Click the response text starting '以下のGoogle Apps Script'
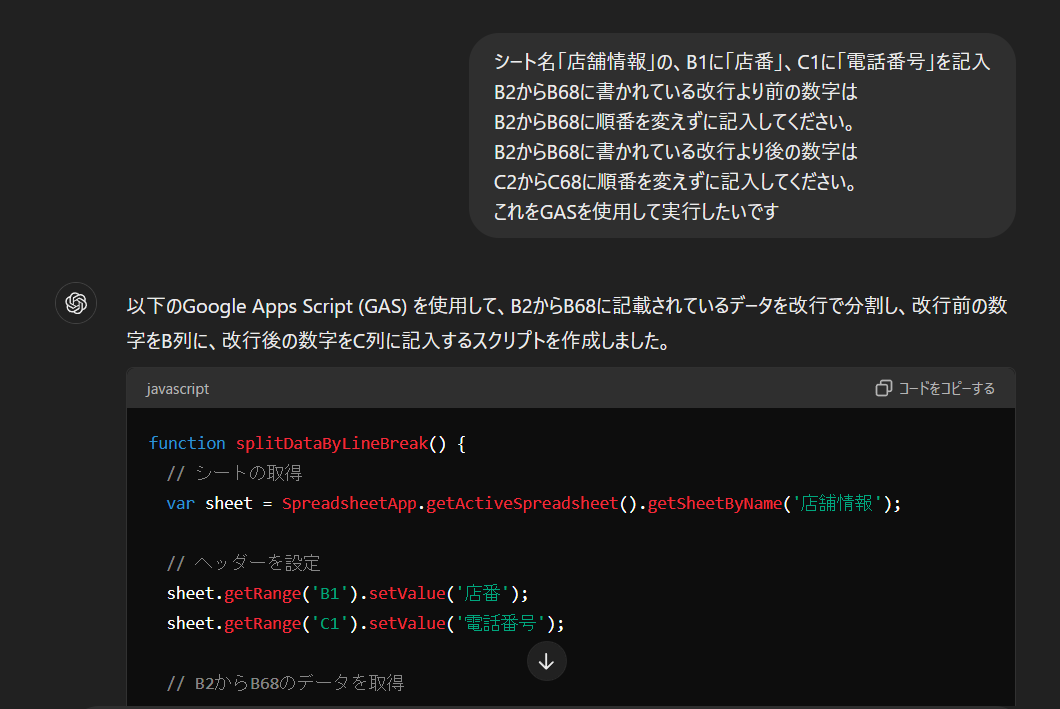The height and width of the screenshot is (709, 1060). [567, 323]
